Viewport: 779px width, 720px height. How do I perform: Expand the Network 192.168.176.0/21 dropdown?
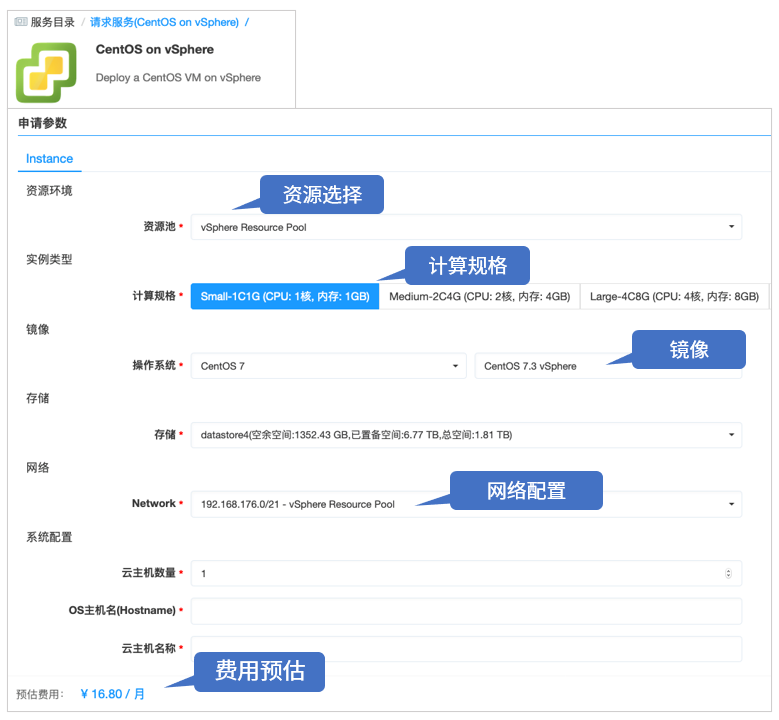[x=466, y=504]
